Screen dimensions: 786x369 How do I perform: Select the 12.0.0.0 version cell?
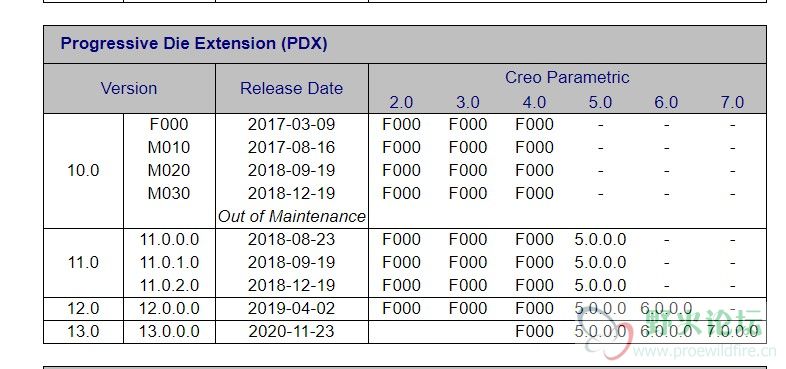[x=169, y=308]
